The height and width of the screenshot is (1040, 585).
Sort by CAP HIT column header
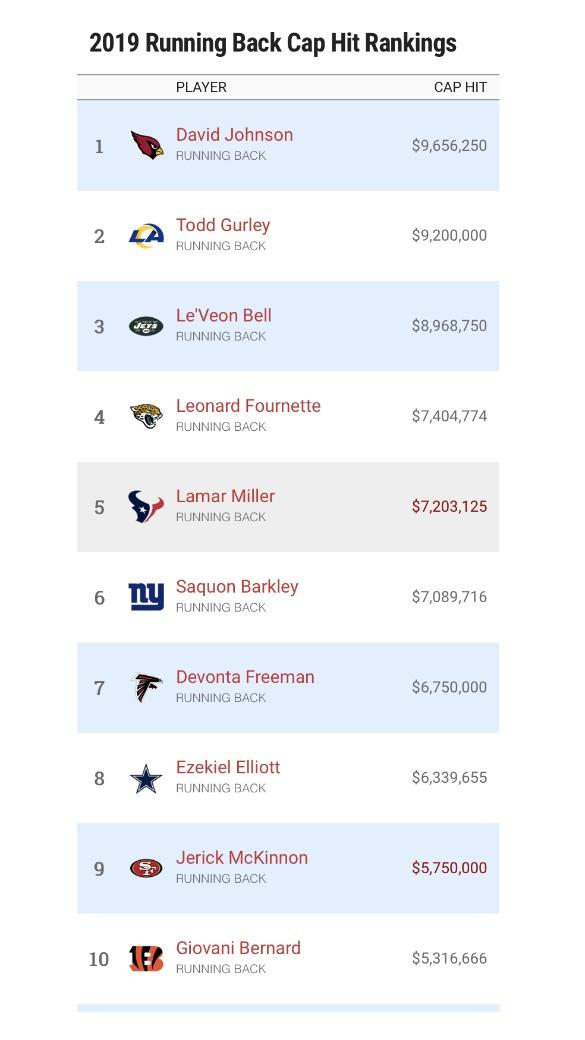460,88
